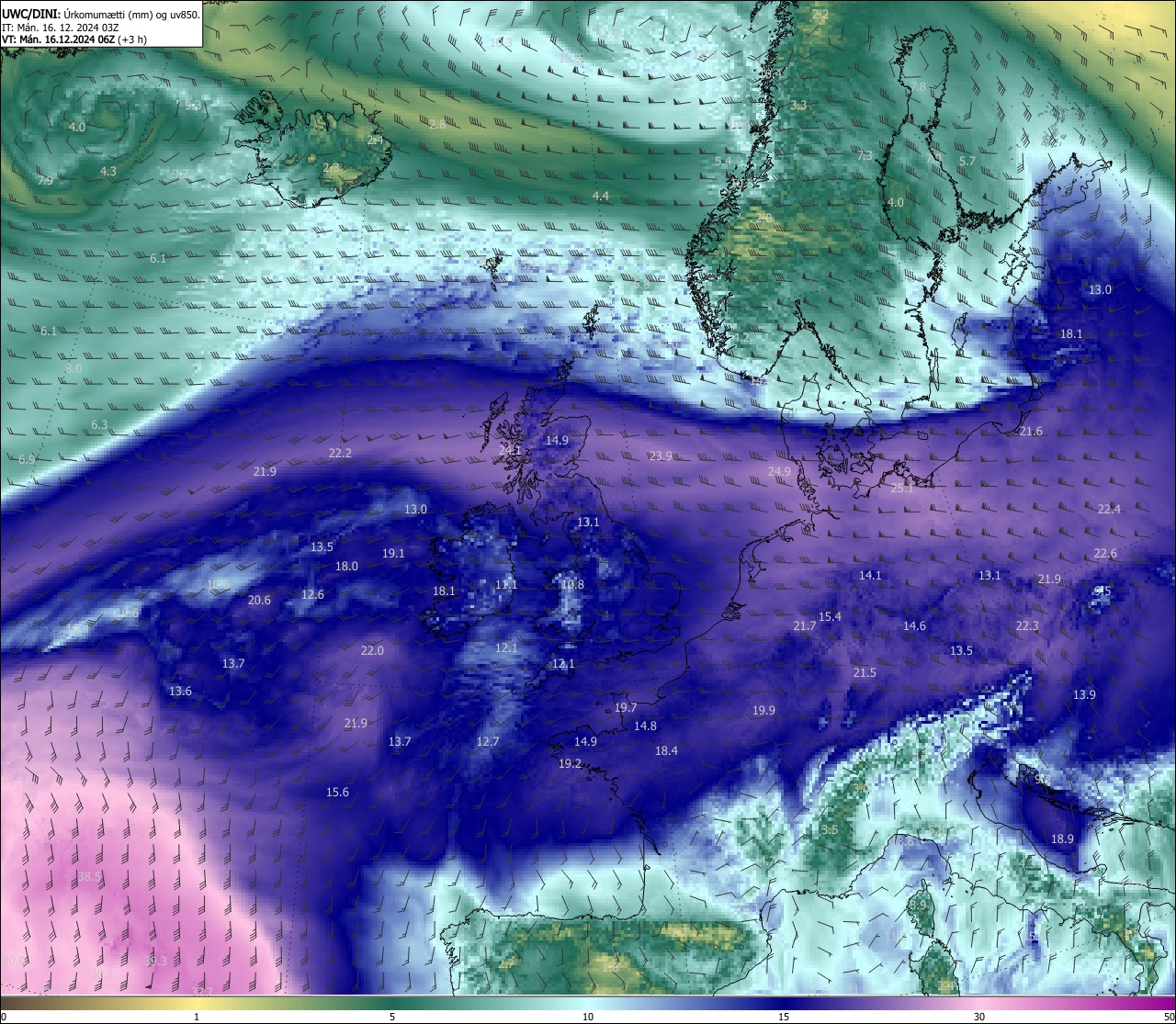Click the 22.0 value label
The height and width of the screenshot is (1024, 1176).
pos(372,650)
